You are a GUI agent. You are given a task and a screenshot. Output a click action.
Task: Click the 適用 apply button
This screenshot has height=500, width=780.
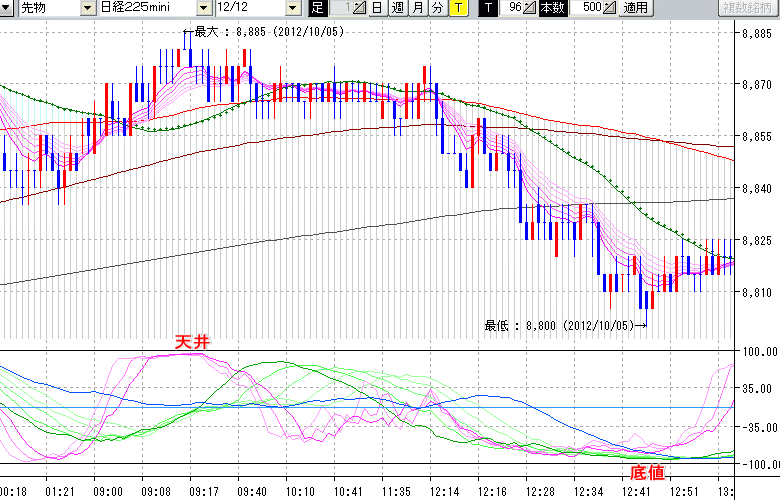(x=635, y=8)
